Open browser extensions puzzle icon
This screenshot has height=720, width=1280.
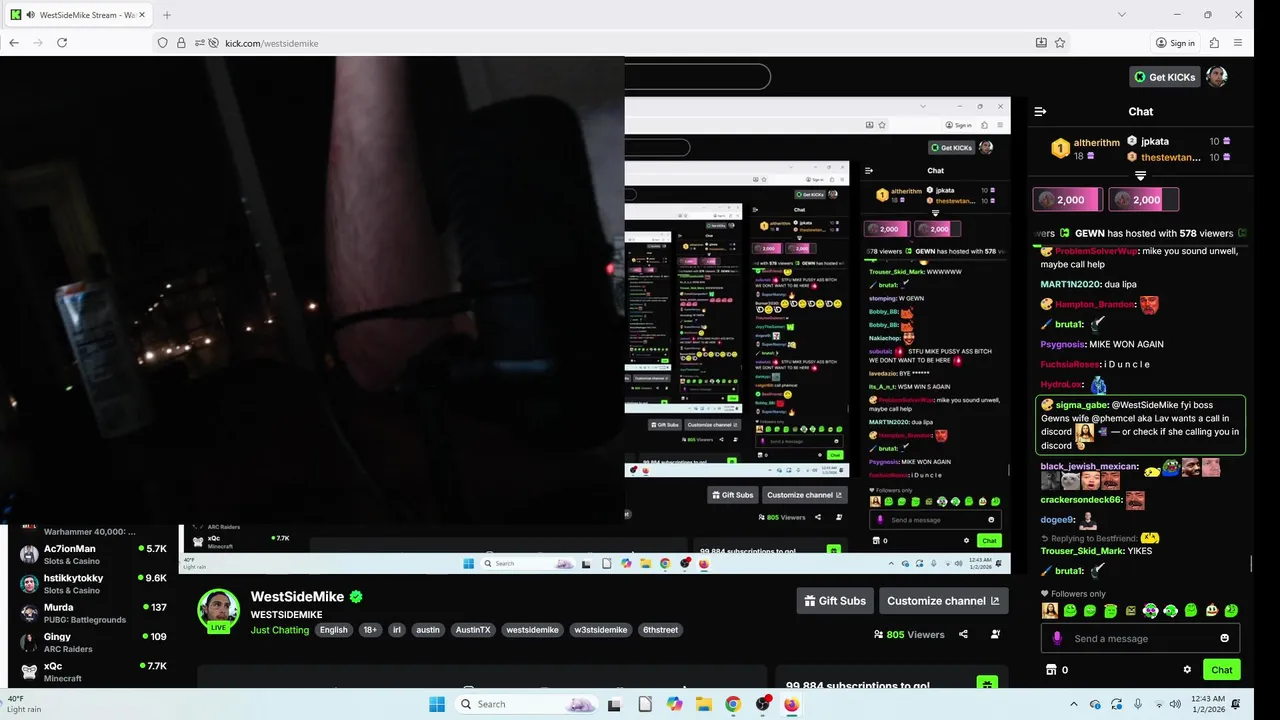(1214, 43)
